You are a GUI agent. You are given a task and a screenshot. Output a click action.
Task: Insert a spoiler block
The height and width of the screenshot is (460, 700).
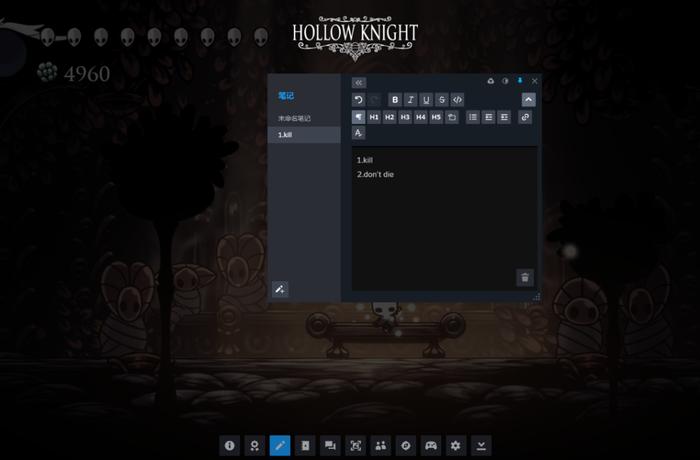tap(452, 117)
